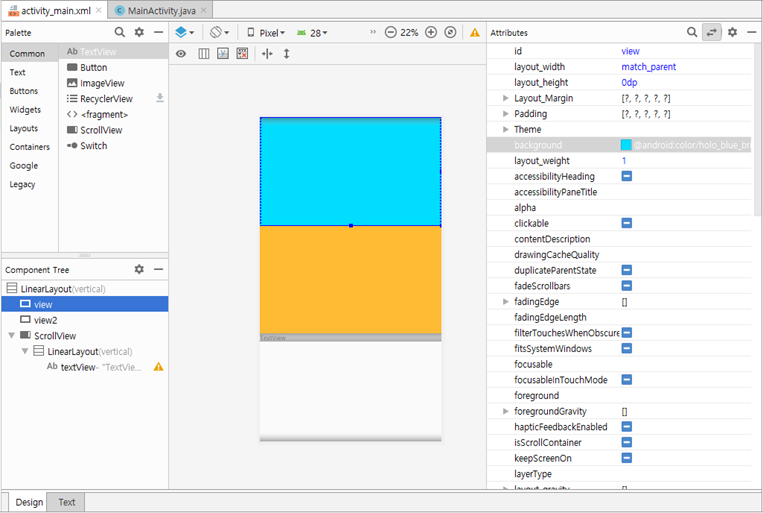763x513 pixels.
Task: Switch to Text tab at bottom
Action: coord(67,502)
